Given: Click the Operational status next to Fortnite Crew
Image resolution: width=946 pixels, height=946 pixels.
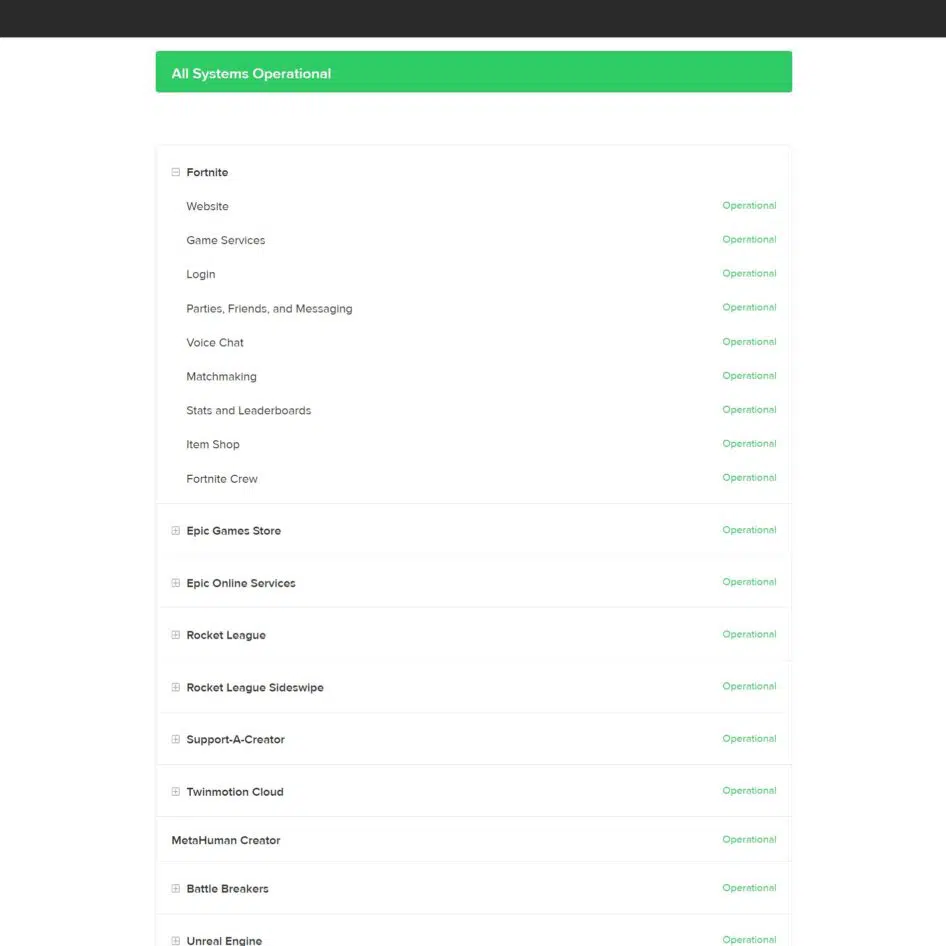Looking at the screenshot, I should 749,478.
